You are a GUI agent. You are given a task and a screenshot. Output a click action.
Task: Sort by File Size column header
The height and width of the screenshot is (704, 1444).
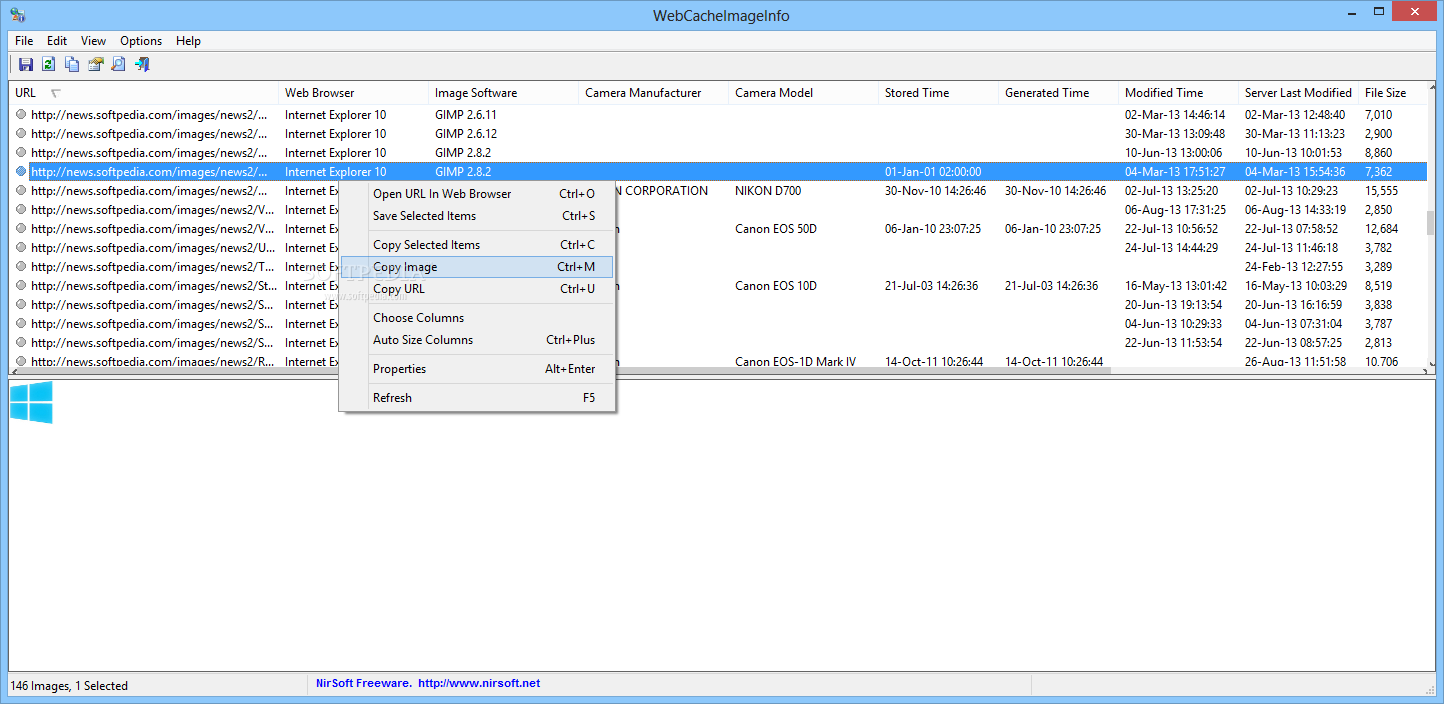click(1392, 93)
